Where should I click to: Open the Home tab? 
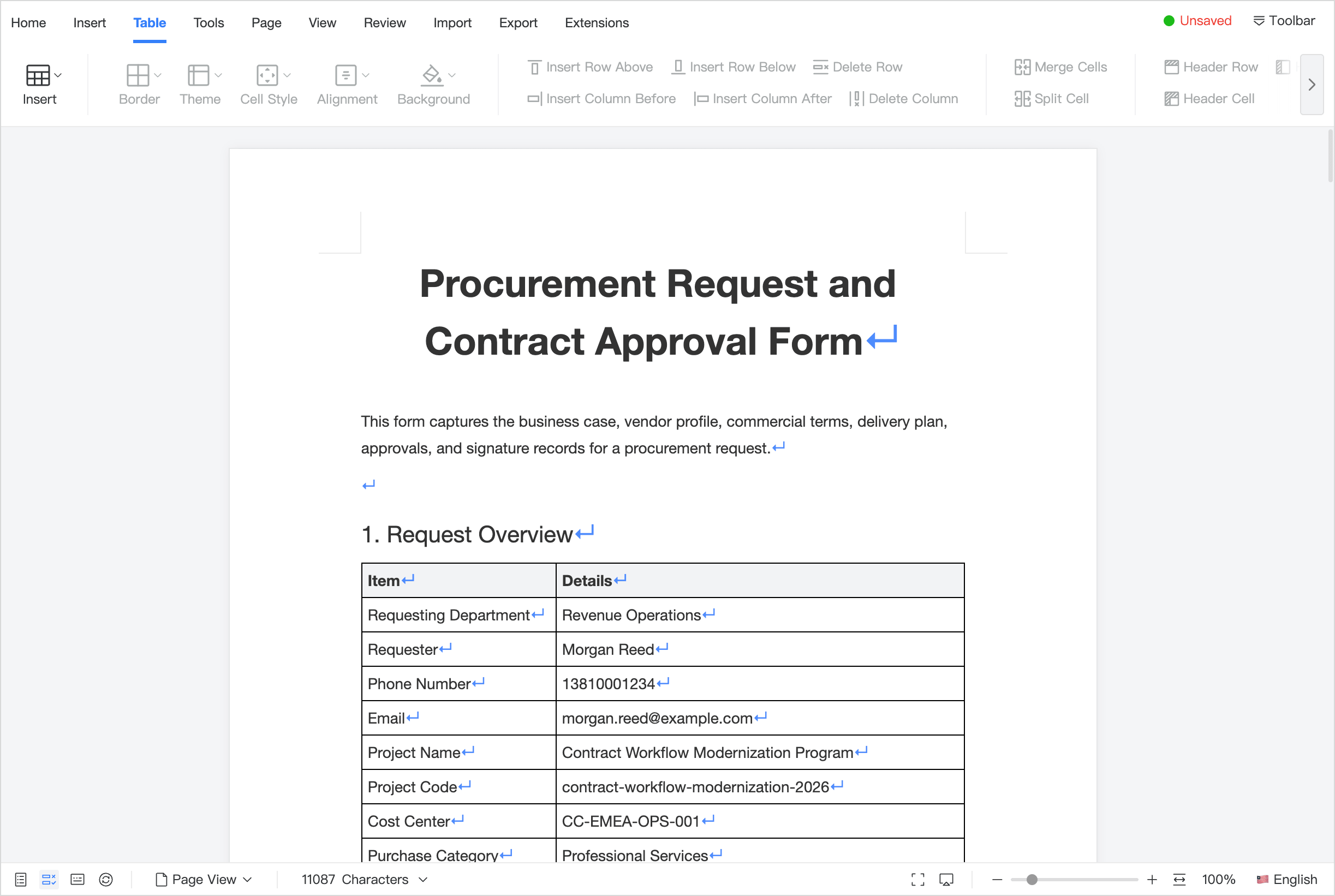point(28,23)
